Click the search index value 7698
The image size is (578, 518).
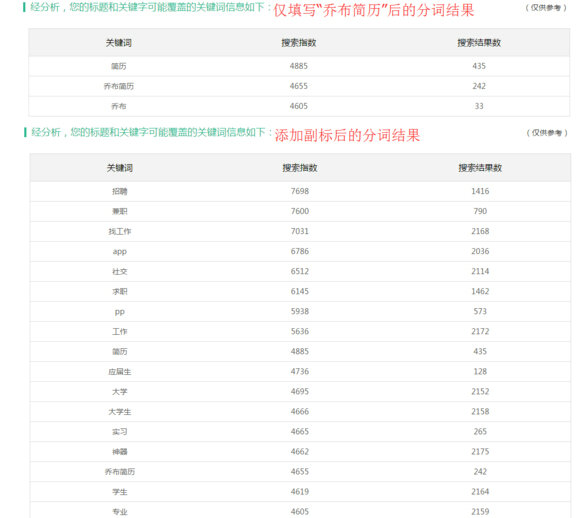coord(300,191)
